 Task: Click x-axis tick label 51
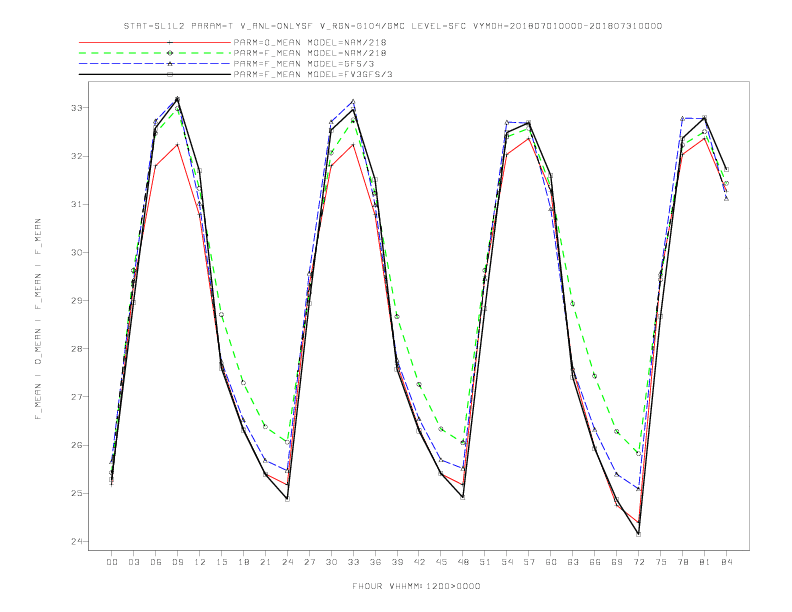[x=485, y=562]
